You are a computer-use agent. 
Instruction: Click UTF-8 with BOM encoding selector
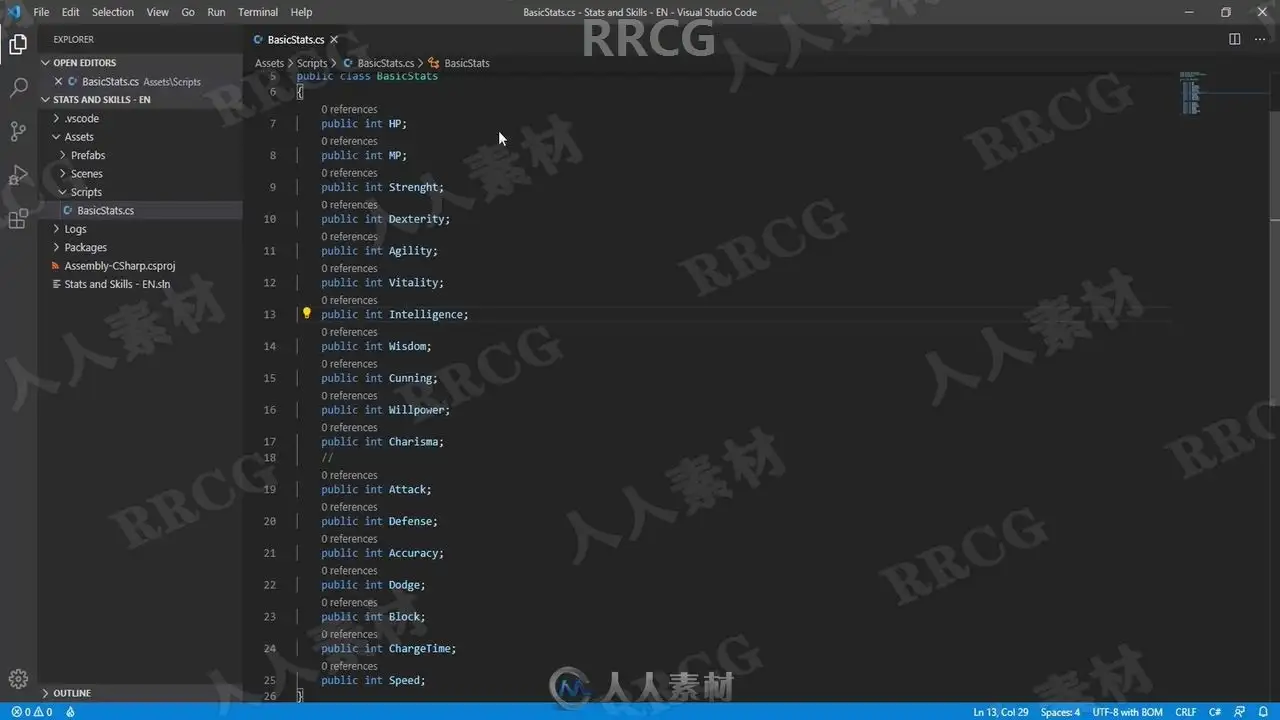(1127, 712)
